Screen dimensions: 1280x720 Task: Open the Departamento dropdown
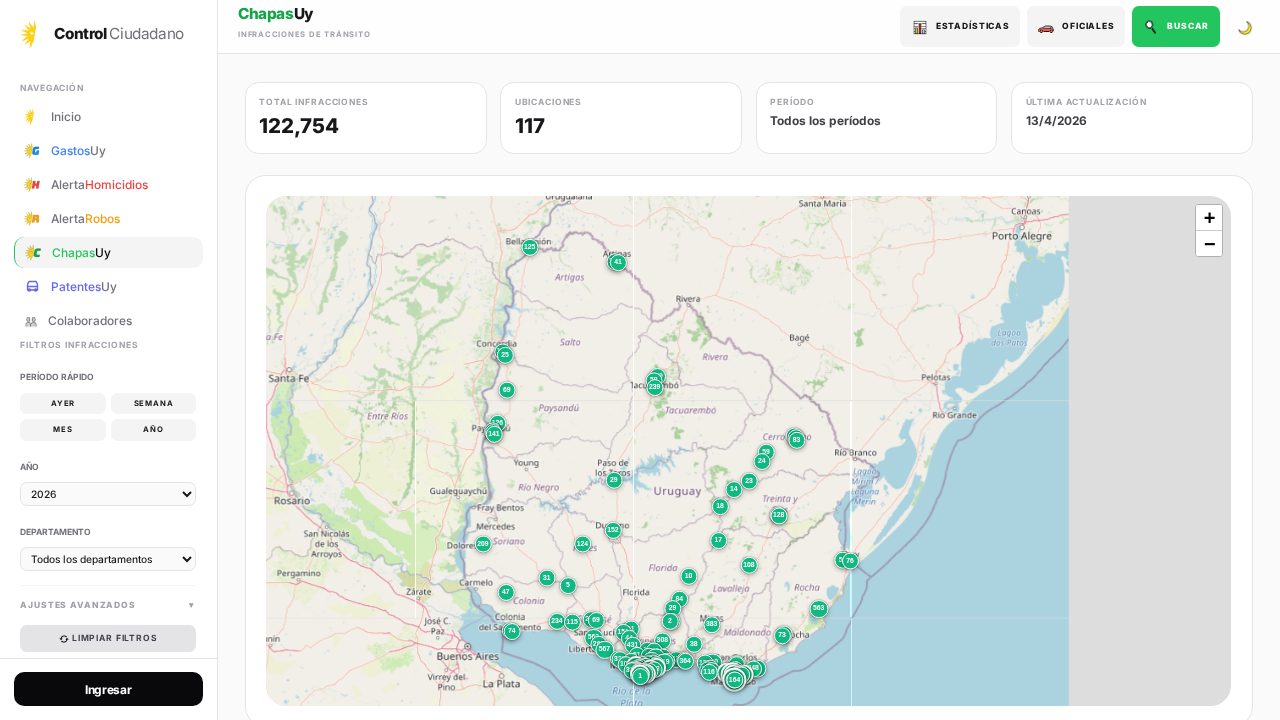pos(108,559)
